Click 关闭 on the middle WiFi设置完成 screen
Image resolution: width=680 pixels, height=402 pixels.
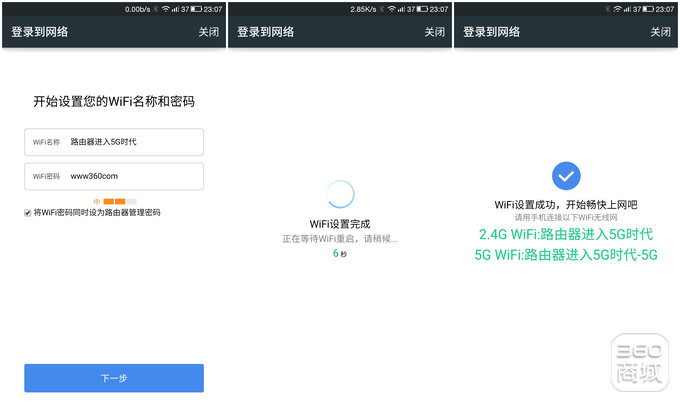pos(435,32)
